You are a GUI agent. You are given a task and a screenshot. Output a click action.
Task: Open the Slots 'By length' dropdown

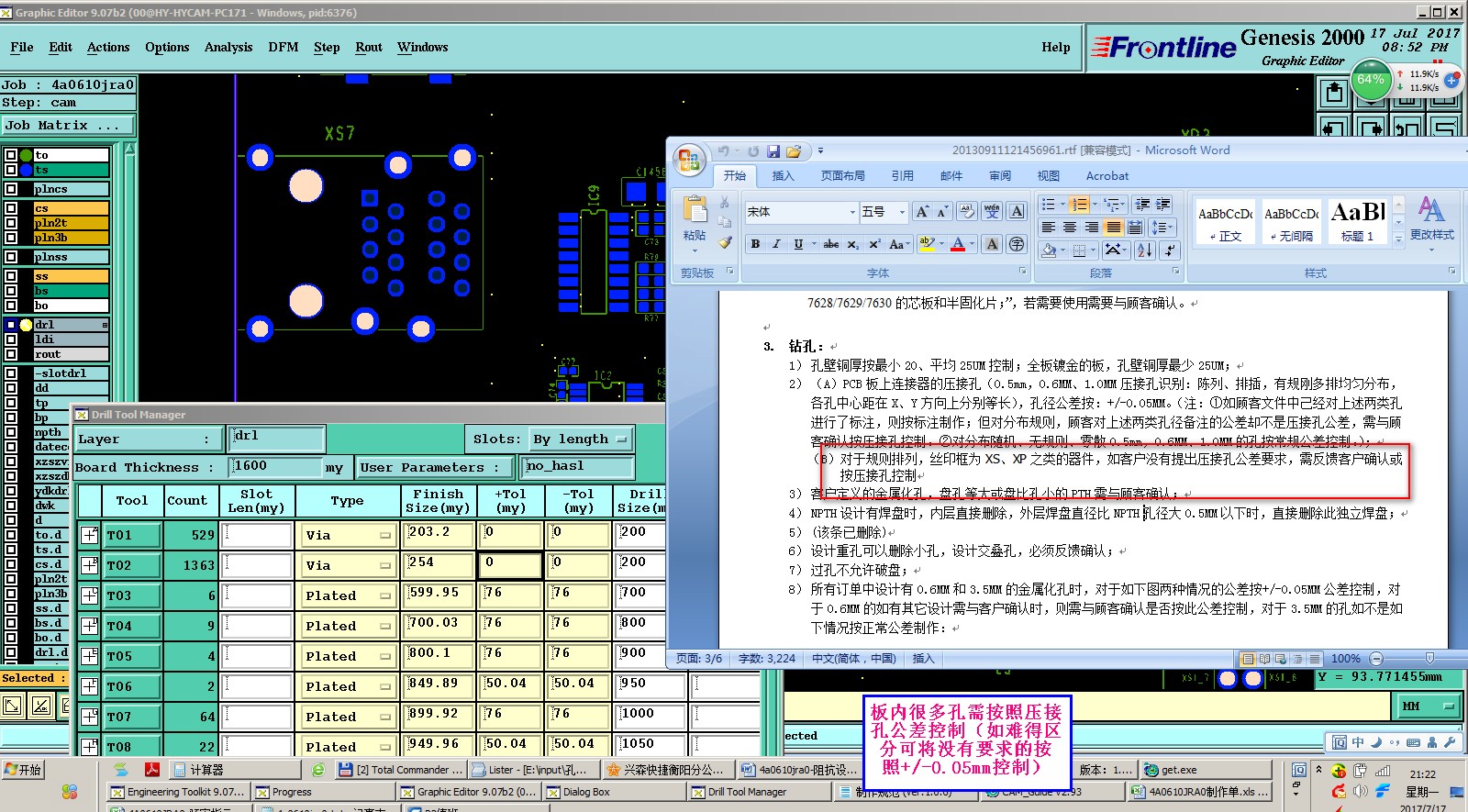(582, 439)
